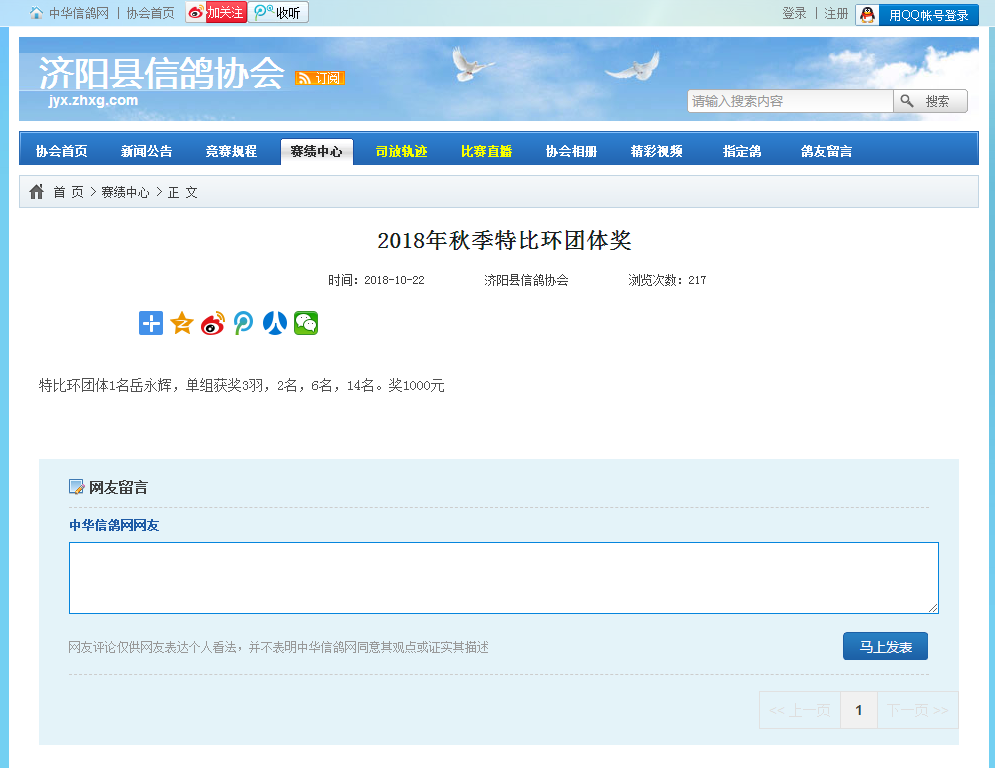The image size is (995, 768).
Task: Open the 新闻公告 navigation tab
Action: pos(147,151)
